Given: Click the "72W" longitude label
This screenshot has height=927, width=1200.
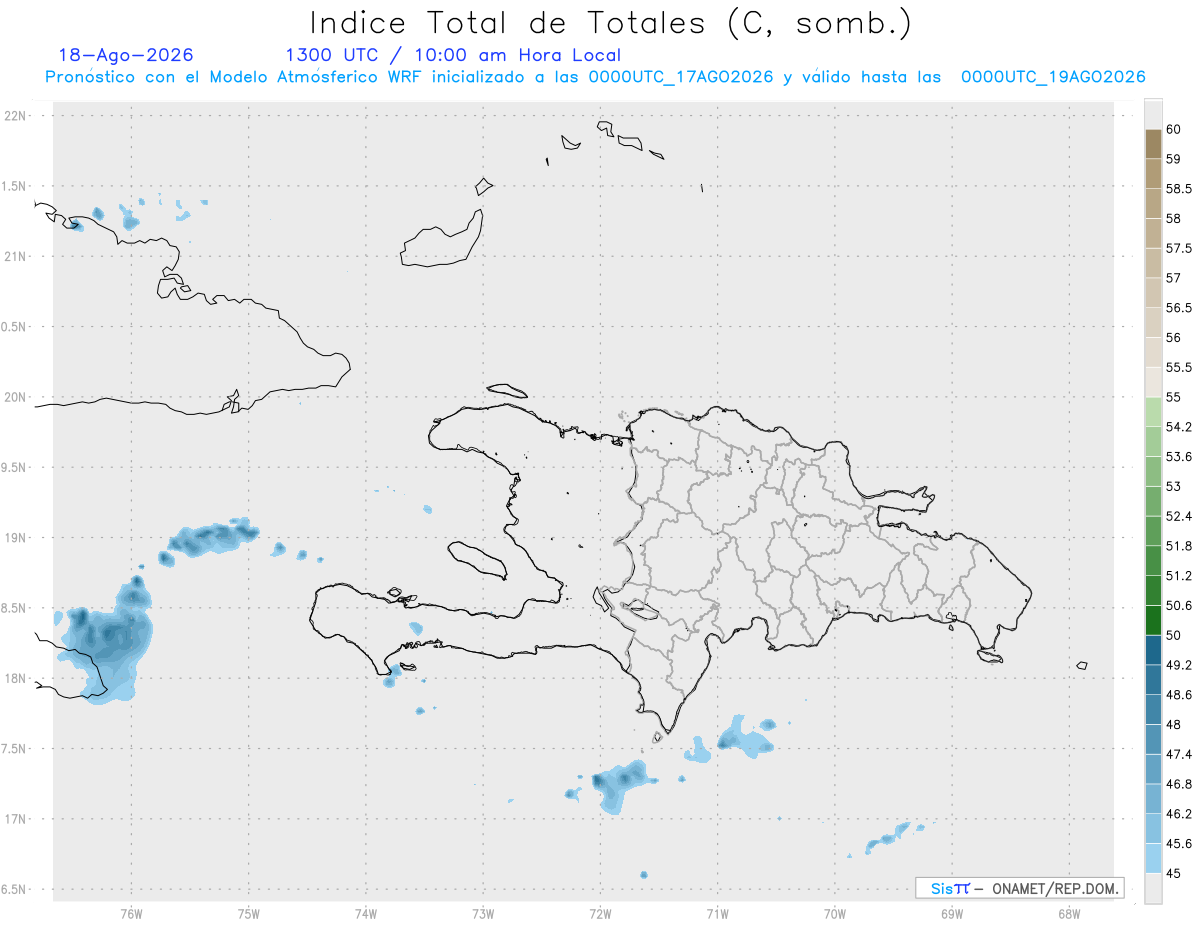Looking at the screenshot, I should [600, 914].
